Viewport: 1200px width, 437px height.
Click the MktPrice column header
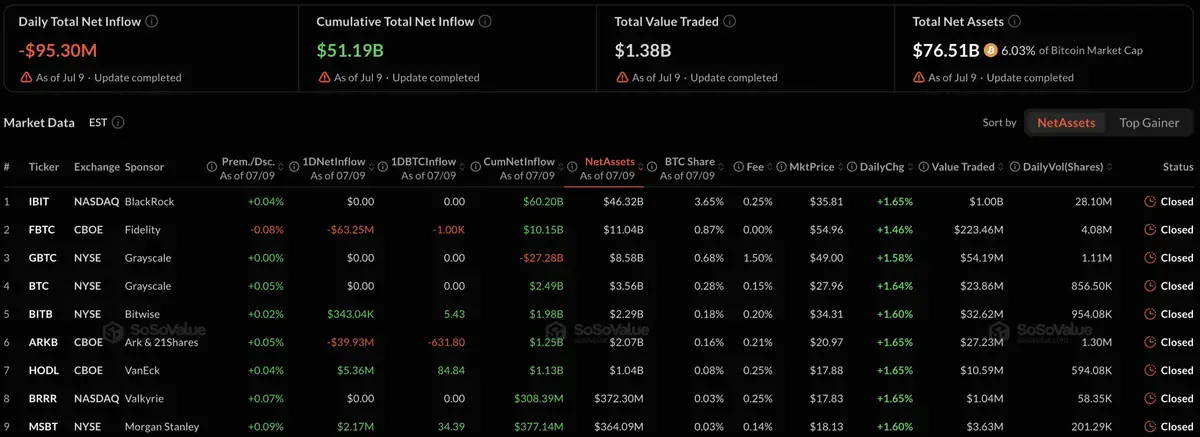[x=810, y=167]
